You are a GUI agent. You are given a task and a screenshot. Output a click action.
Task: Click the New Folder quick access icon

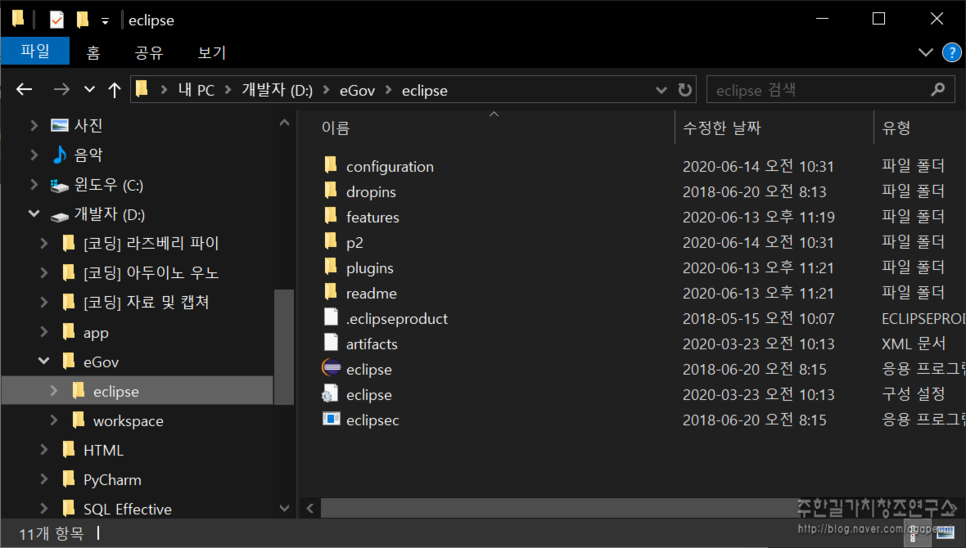[x=82, y=20]
